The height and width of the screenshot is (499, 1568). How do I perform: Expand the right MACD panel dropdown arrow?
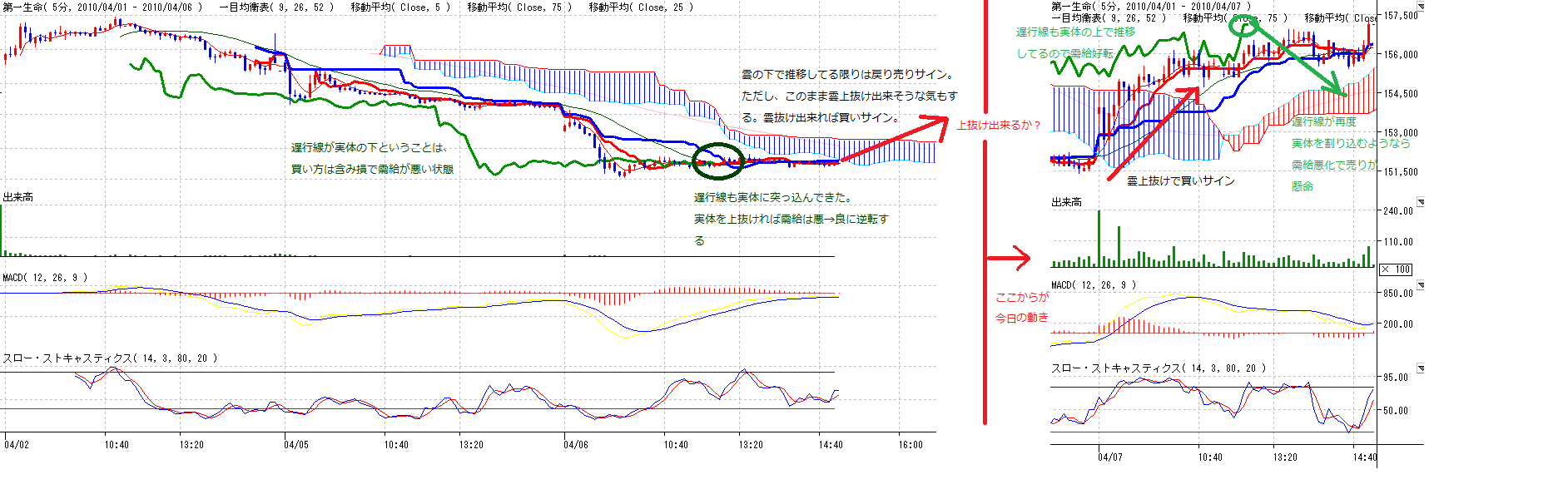[x=1421, y=285]
